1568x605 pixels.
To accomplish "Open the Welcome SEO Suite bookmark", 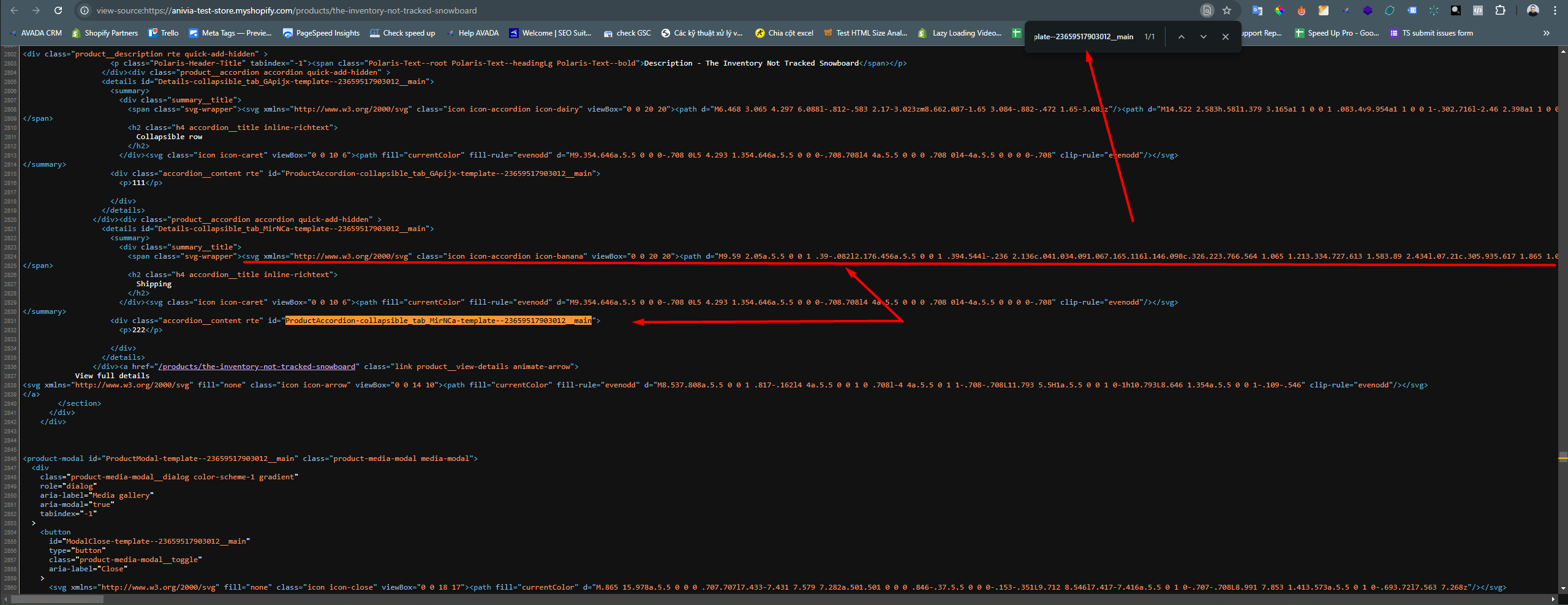I will click(x=550, y=33).
